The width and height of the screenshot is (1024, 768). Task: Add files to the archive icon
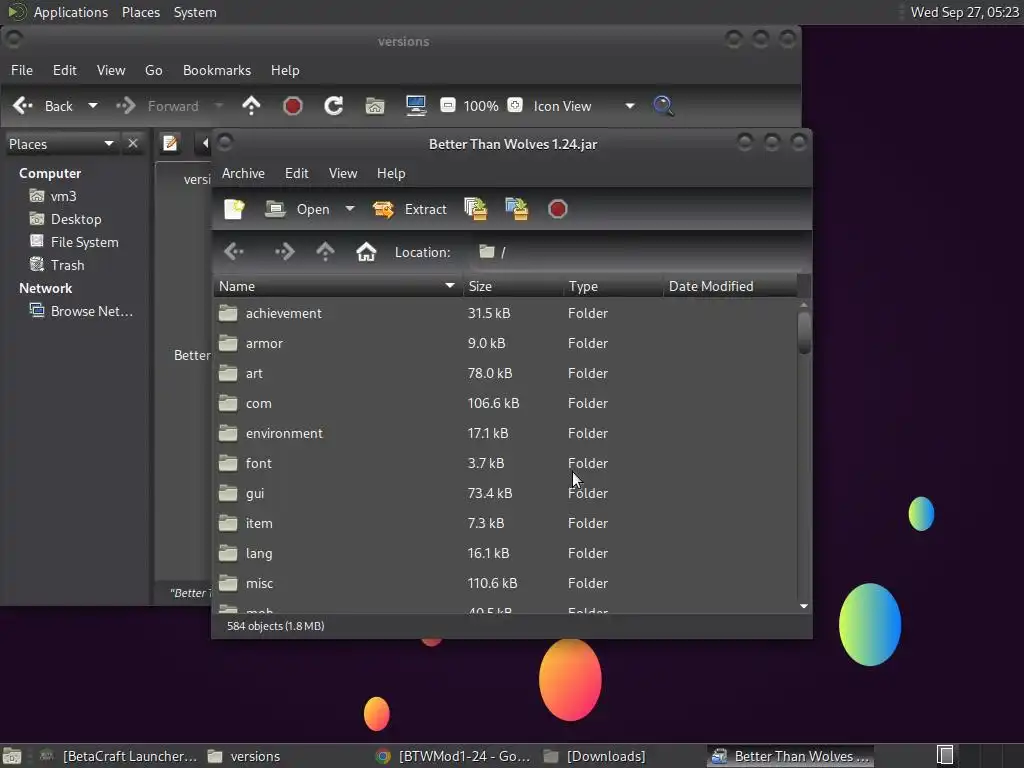(475, 209)
